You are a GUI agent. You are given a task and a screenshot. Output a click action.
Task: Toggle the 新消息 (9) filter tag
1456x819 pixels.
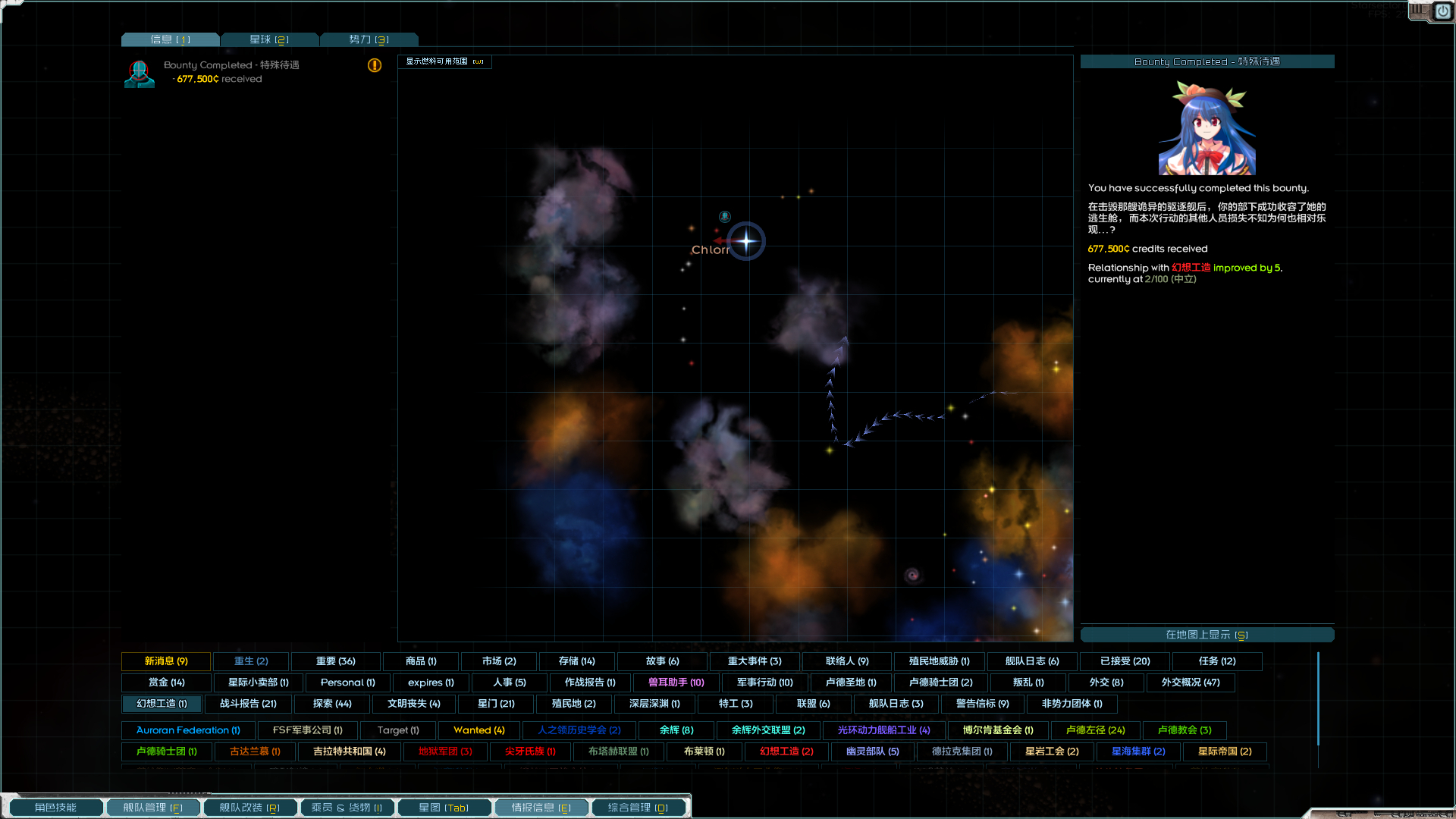[166, 661]
